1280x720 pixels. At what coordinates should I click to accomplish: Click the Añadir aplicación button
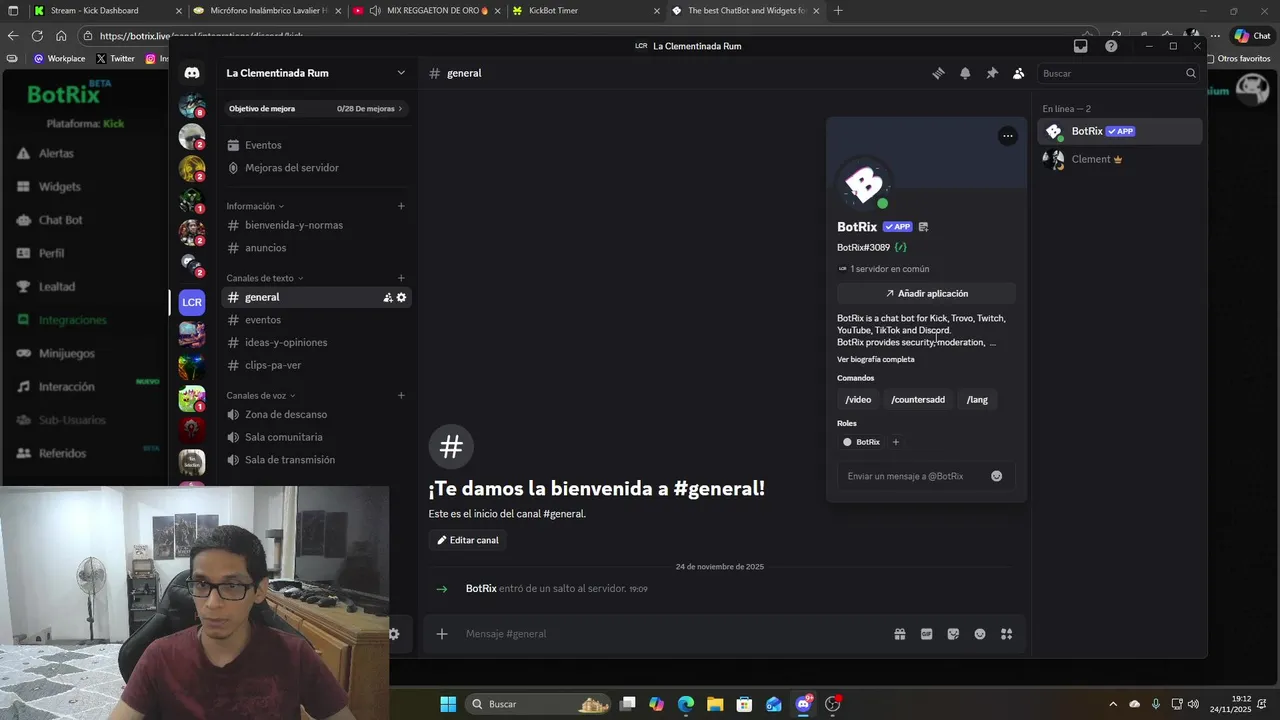click(x=926, y=294)
